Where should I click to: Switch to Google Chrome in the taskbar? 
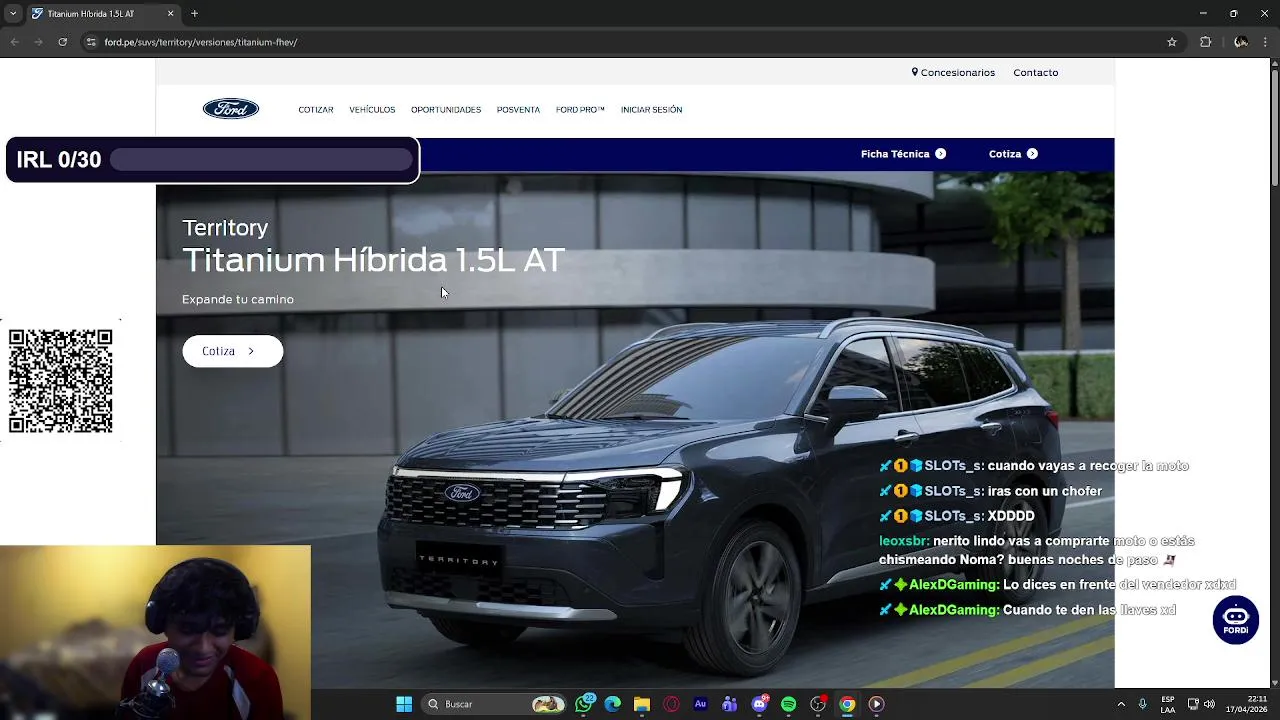click(x=847, y=704)
